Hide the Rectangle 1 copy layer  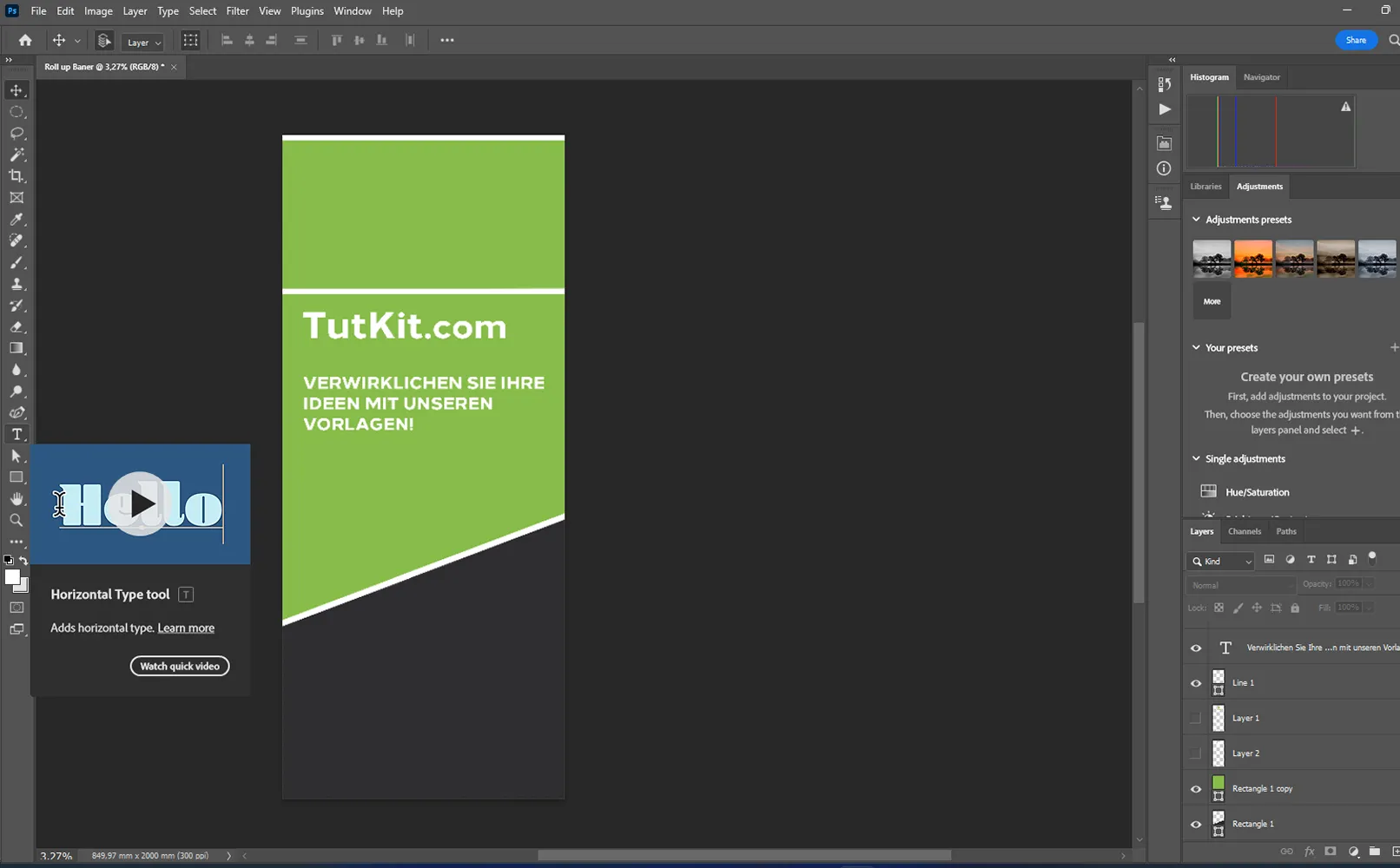[x=1196, y=789]
